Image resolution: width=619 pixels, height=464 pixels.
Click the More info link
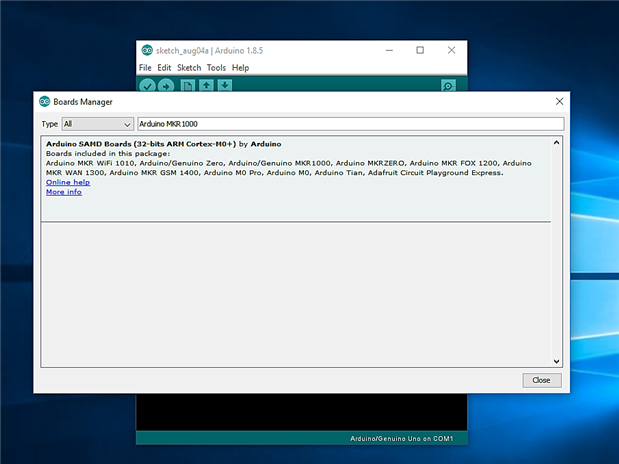click(x=64, y=192)
